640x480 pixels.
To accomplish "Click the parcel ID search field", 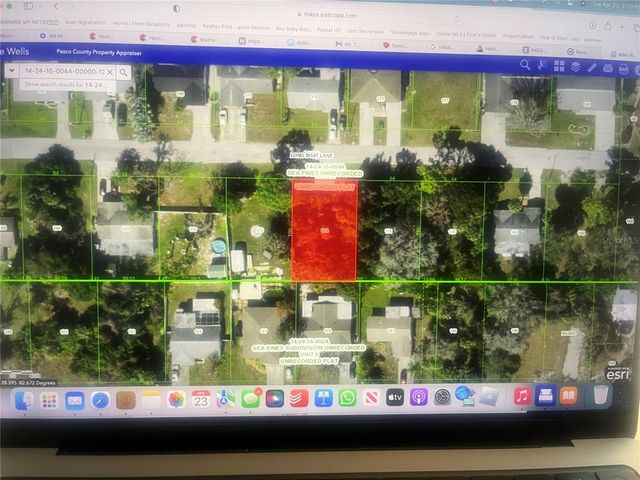I will (x=62, y=72).
